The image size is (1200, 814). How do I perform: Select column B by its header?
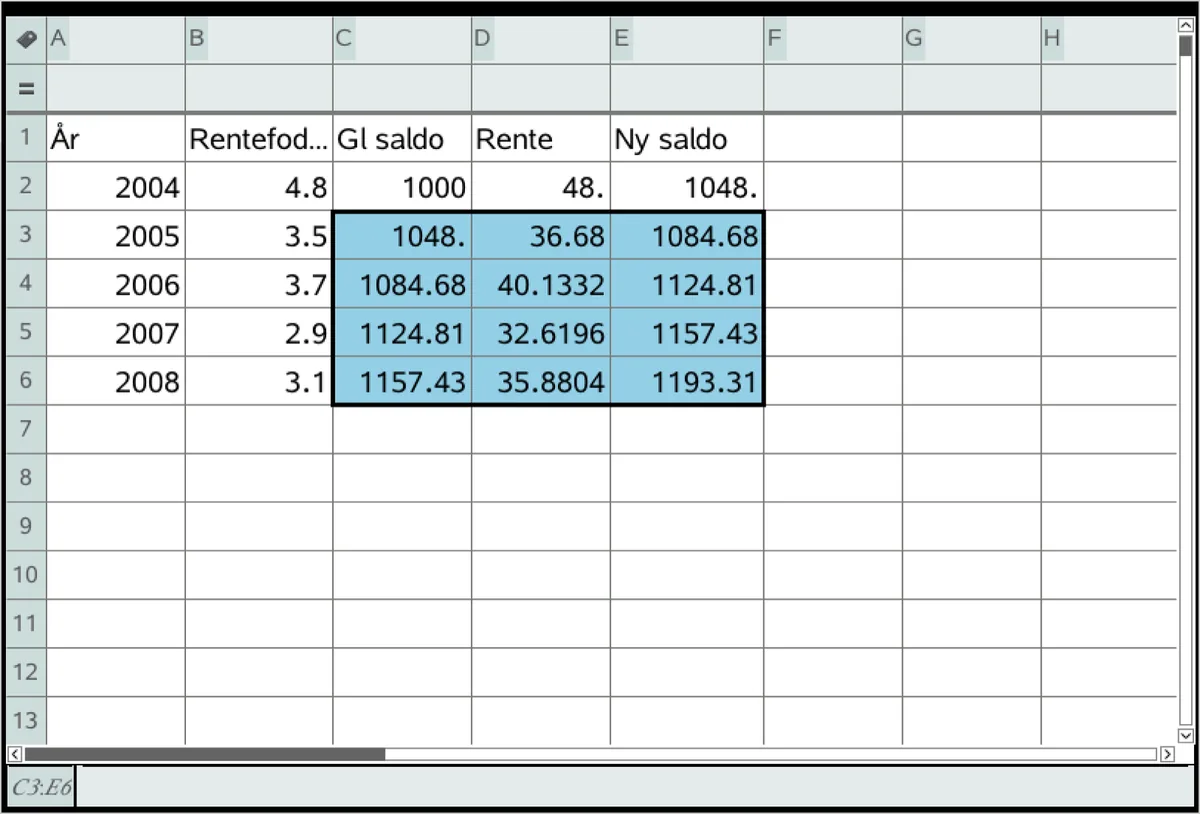[x=259, y=40]
